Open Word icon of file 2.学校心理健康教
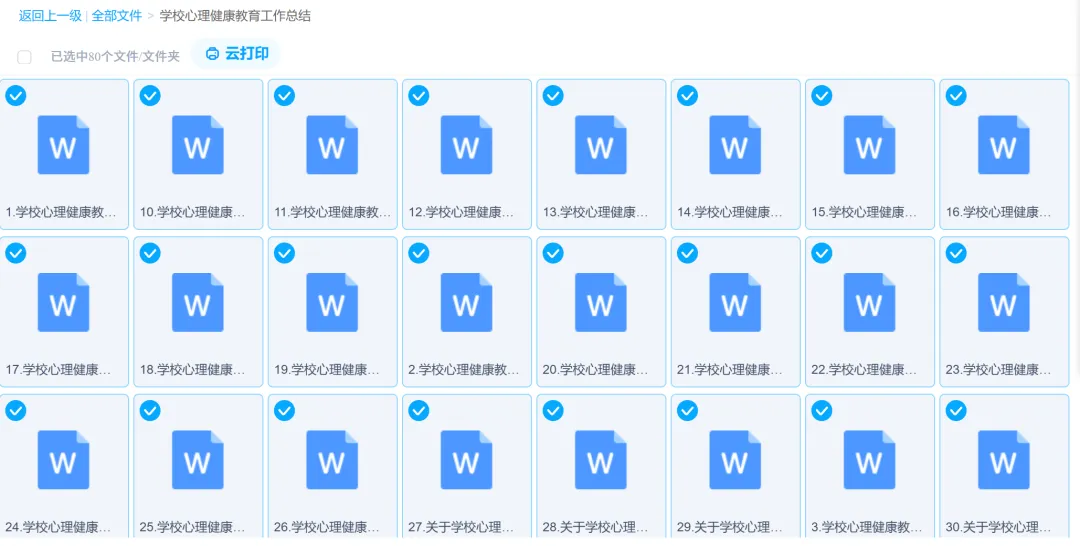This screenshot has width=1080, height=546. 466,302
